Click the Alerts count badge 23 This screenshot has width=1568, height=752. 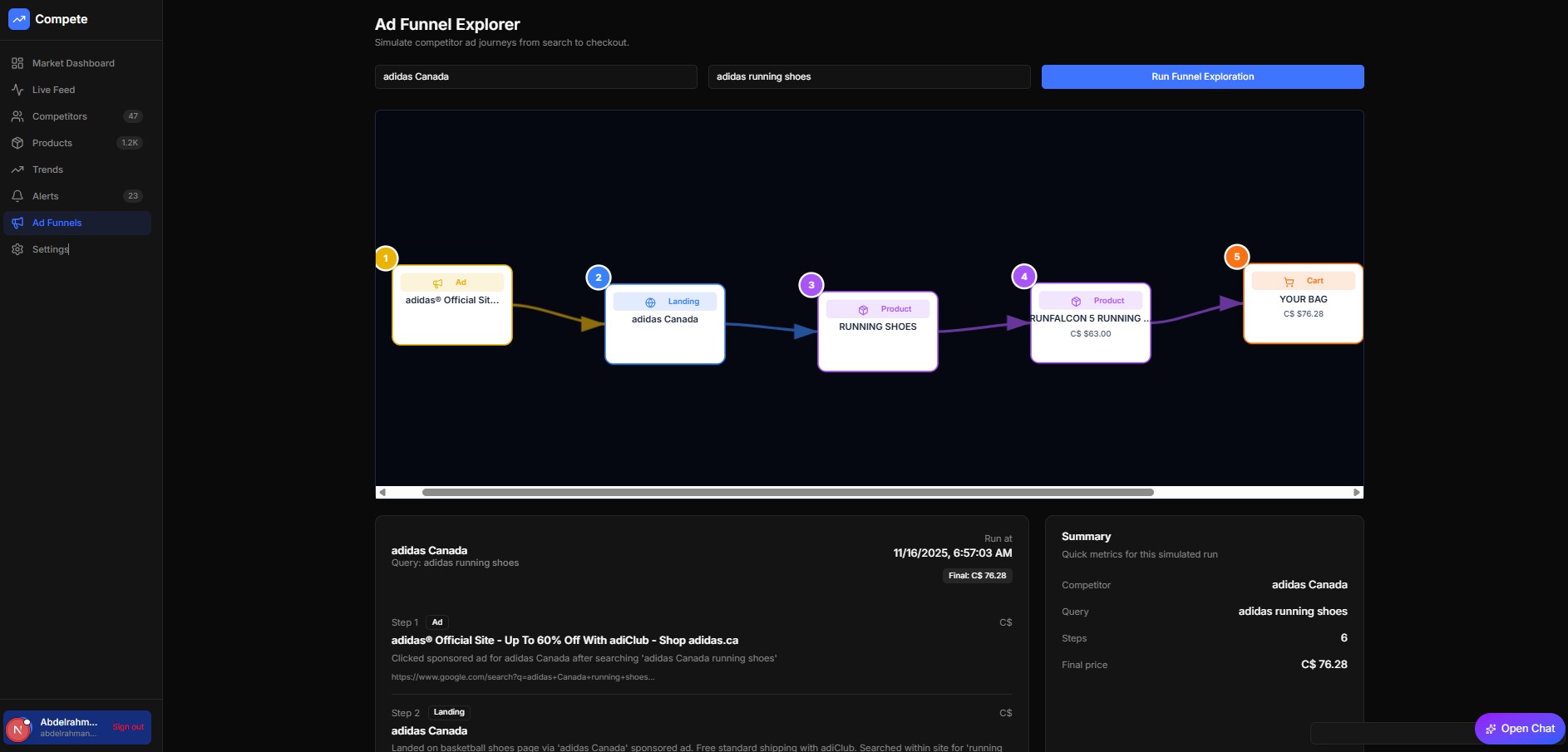pyautogui.click(x=133, y=196)
